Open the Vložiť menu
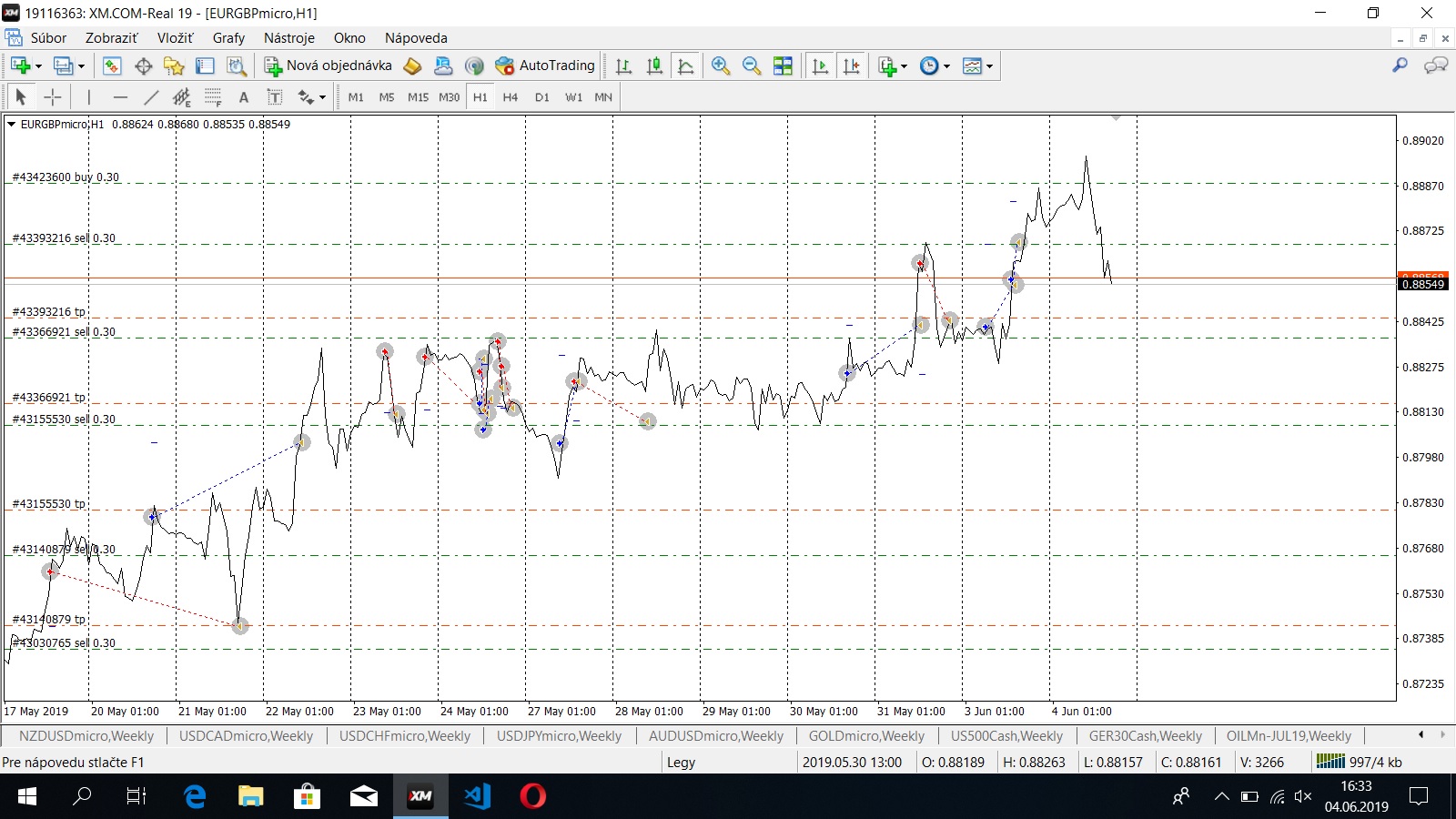 click(175, 38)
